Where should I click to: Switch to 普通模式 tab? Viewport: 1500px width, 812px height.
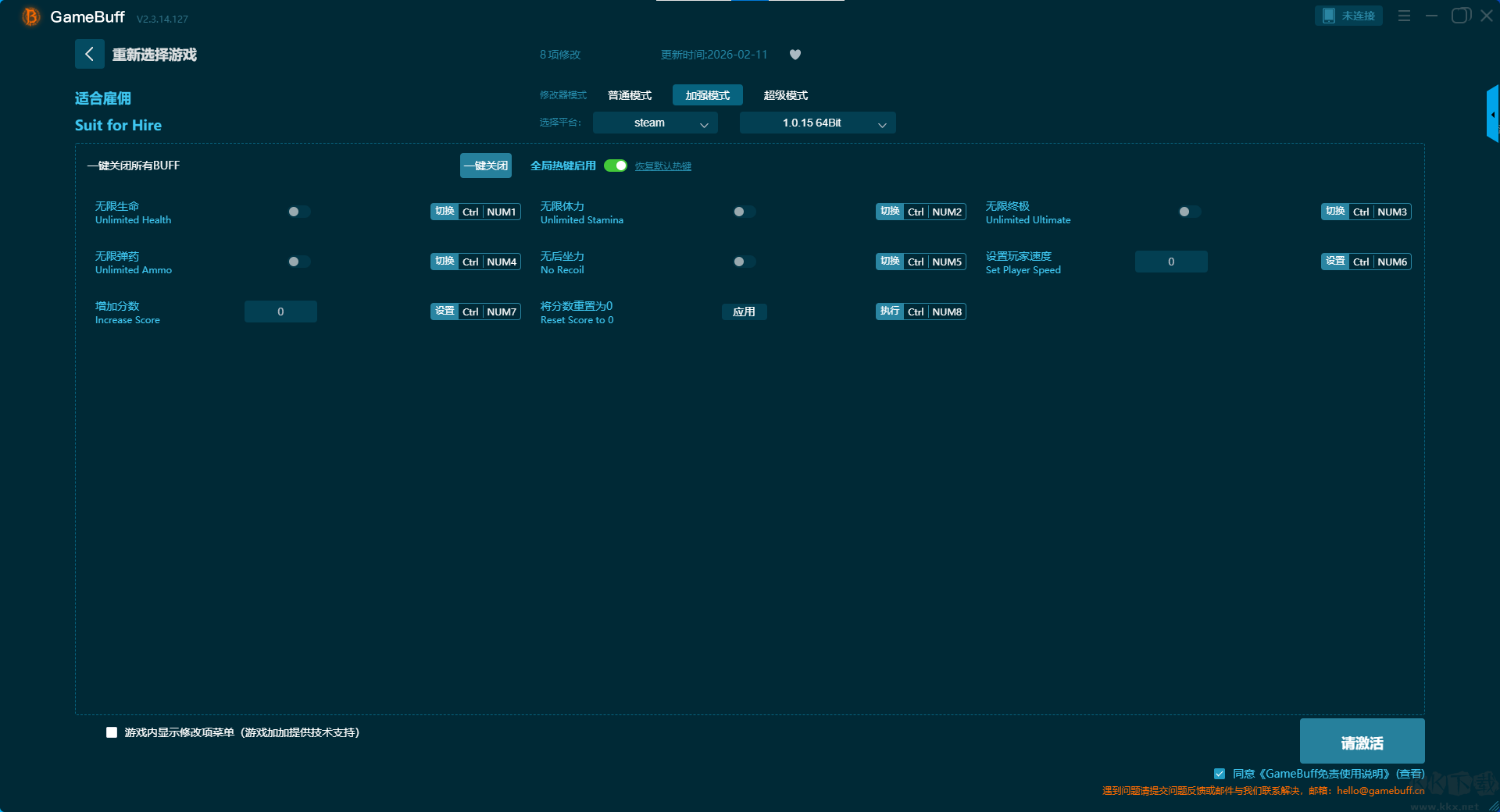(629, 95)
